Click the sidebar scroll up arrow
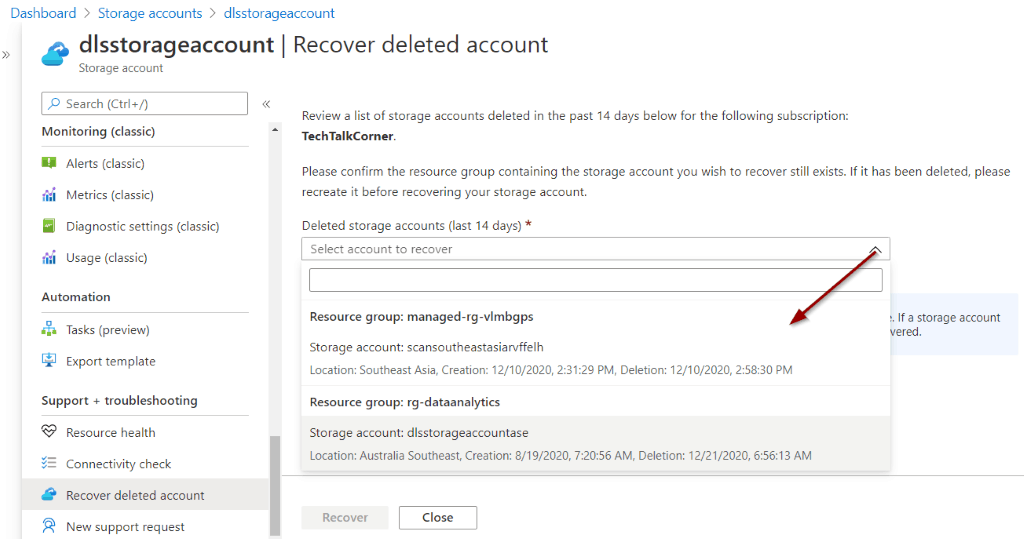Screen dimensions: 1024x539 (x=275, y=130)
